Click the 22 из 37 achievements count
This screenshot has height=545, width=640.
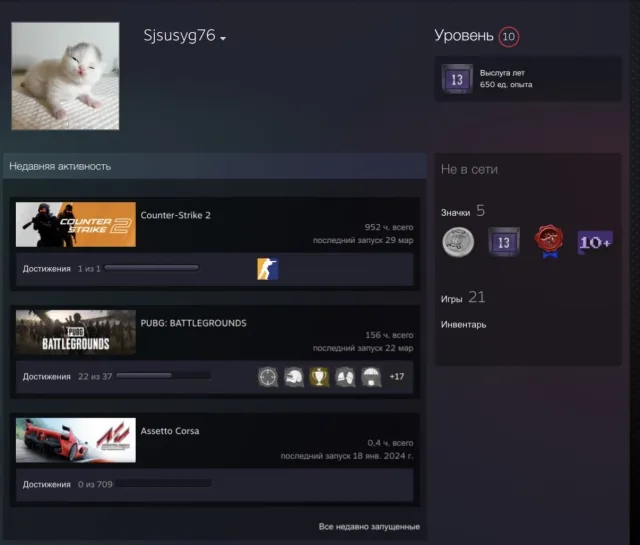pos(95,376)
